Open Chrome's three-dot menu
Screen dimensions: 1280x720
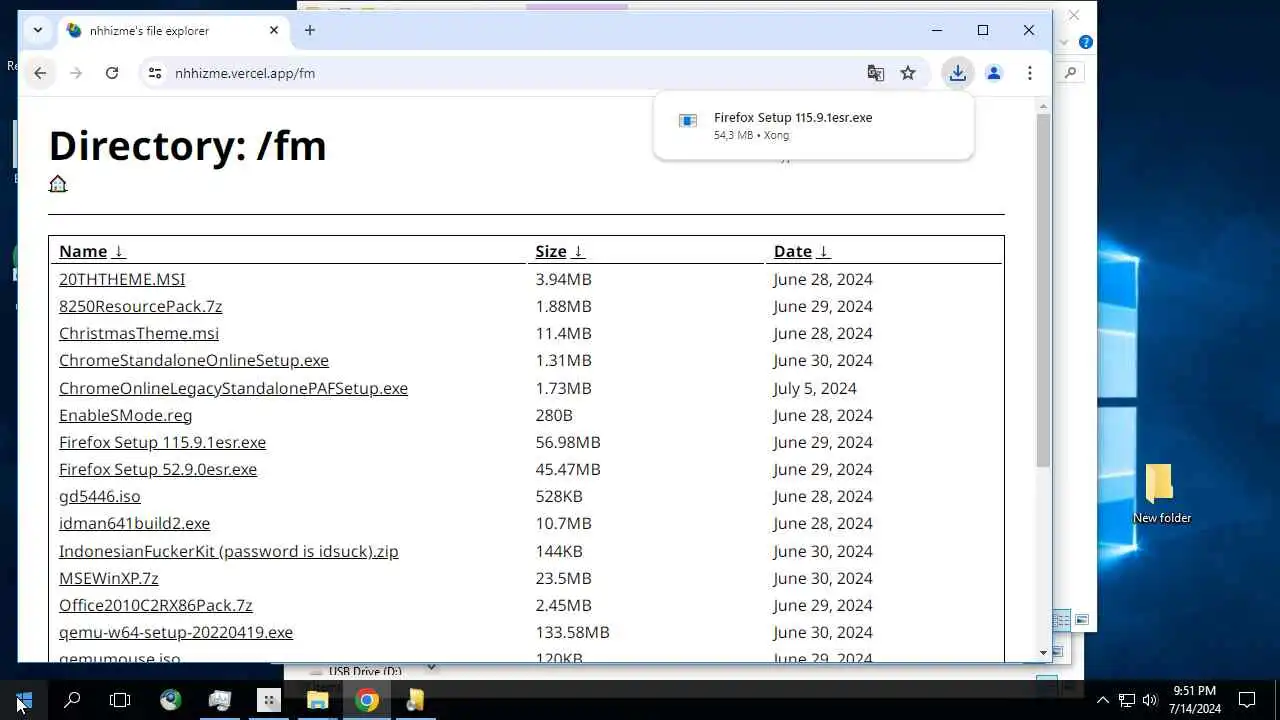pyautogui.click(x=1029, y=73)
